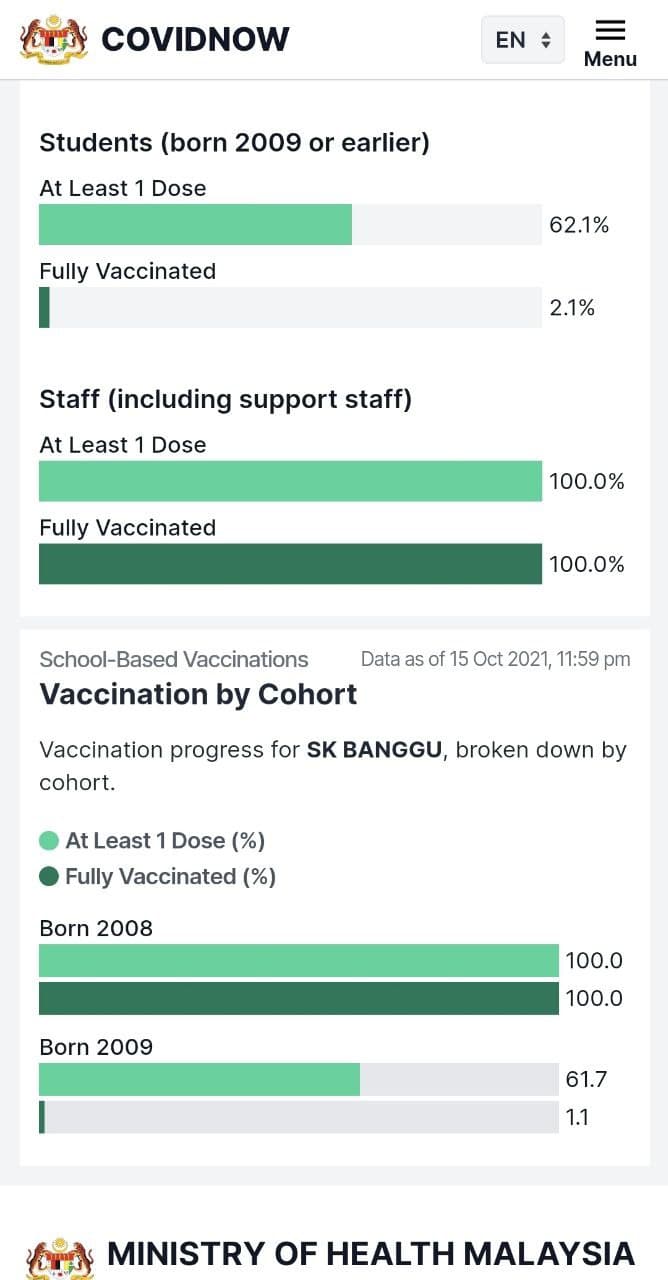This screenshot has height=1280, width=668.
Task: Open the EN language dropdown
Action: tap(522, 40)
